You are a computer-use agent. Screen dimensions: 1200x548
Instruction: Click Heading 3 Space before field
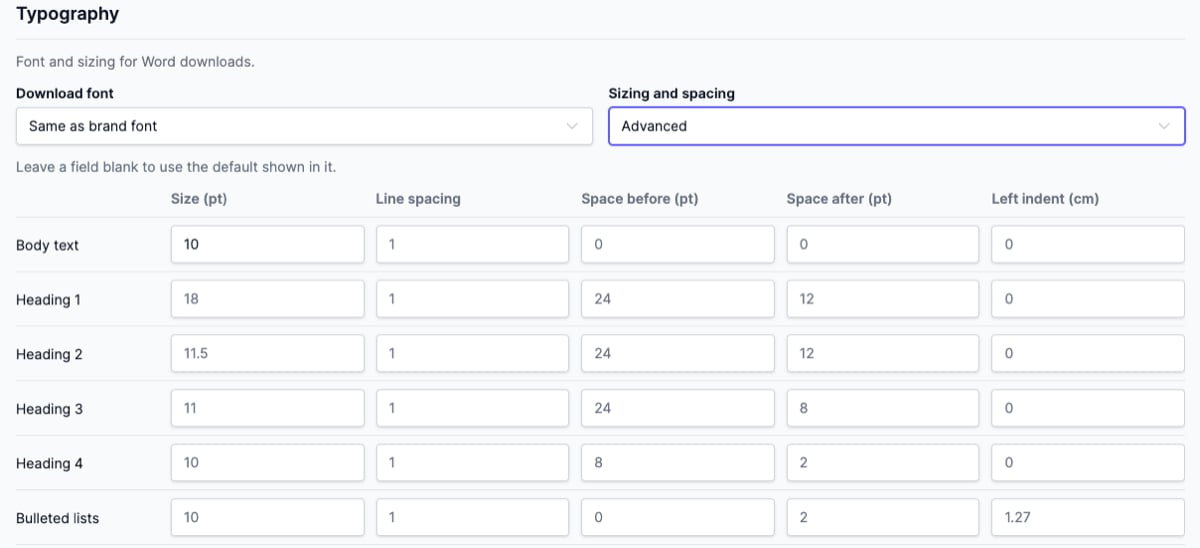click(678, 408)
